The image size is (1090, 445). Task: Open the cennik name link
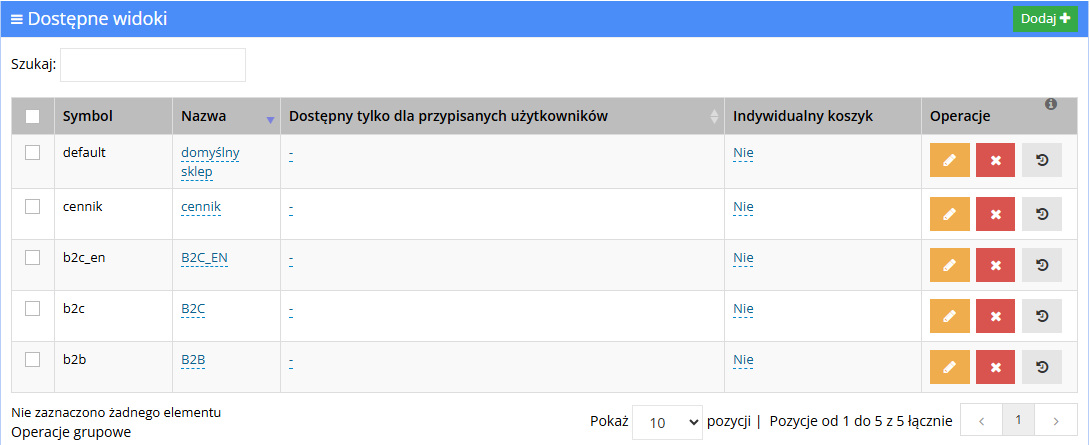[x=201, y=207]
